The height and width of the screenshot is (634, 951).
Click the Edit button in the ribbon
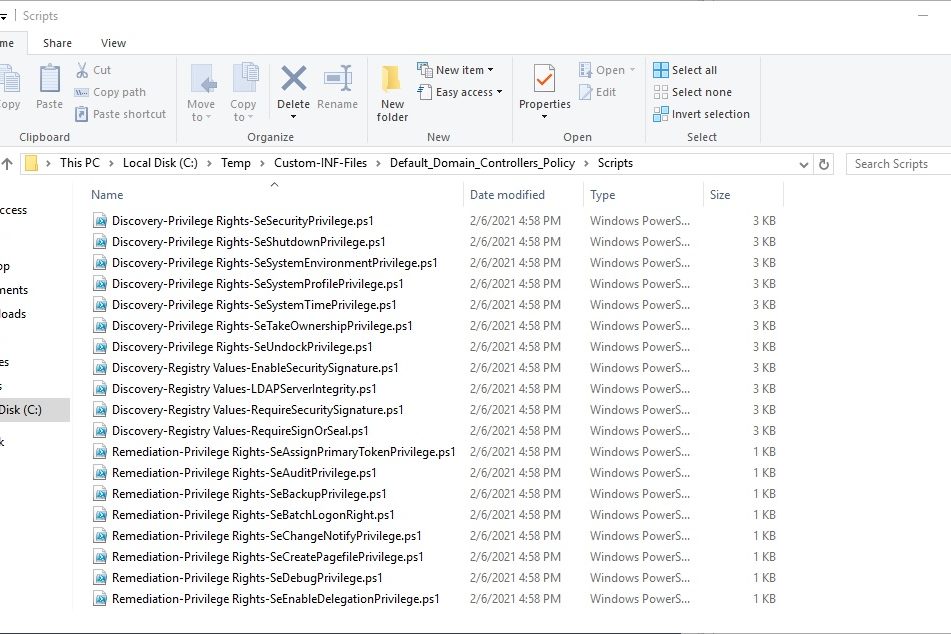[597, 92]
